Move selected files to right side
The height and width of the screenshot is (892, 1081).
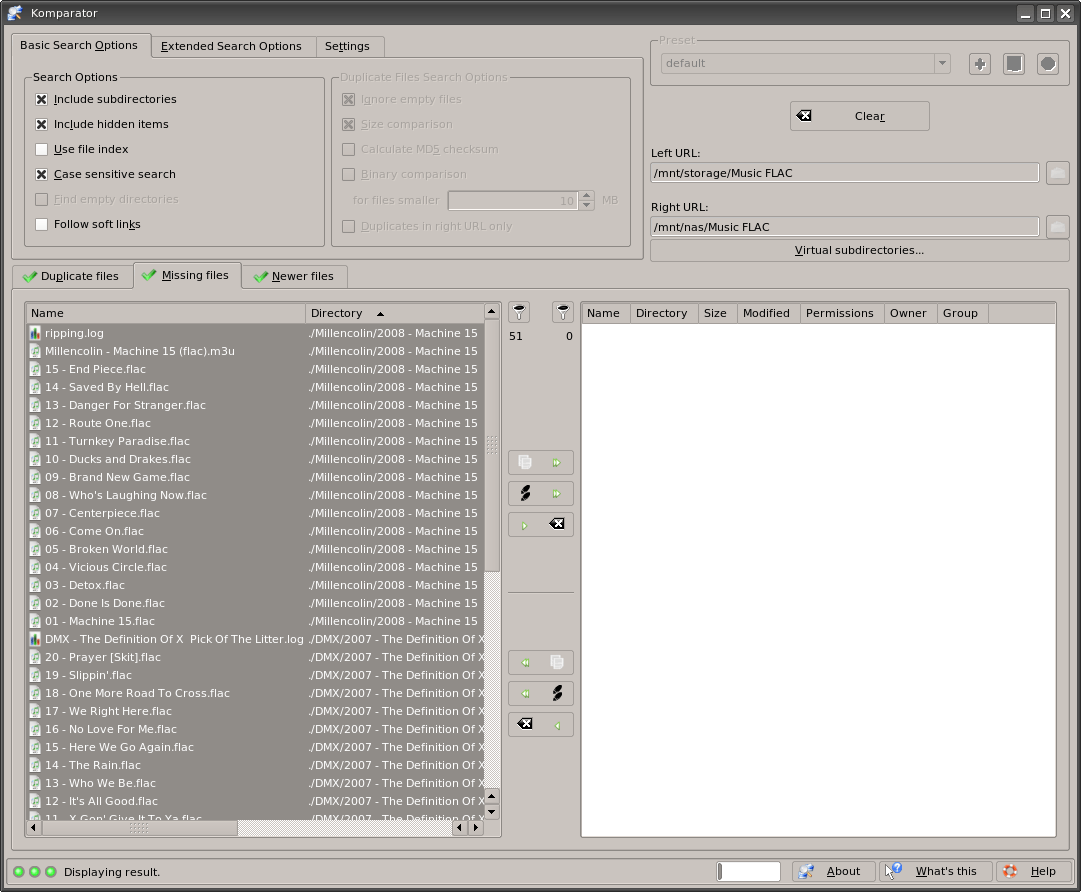(540, 494)
